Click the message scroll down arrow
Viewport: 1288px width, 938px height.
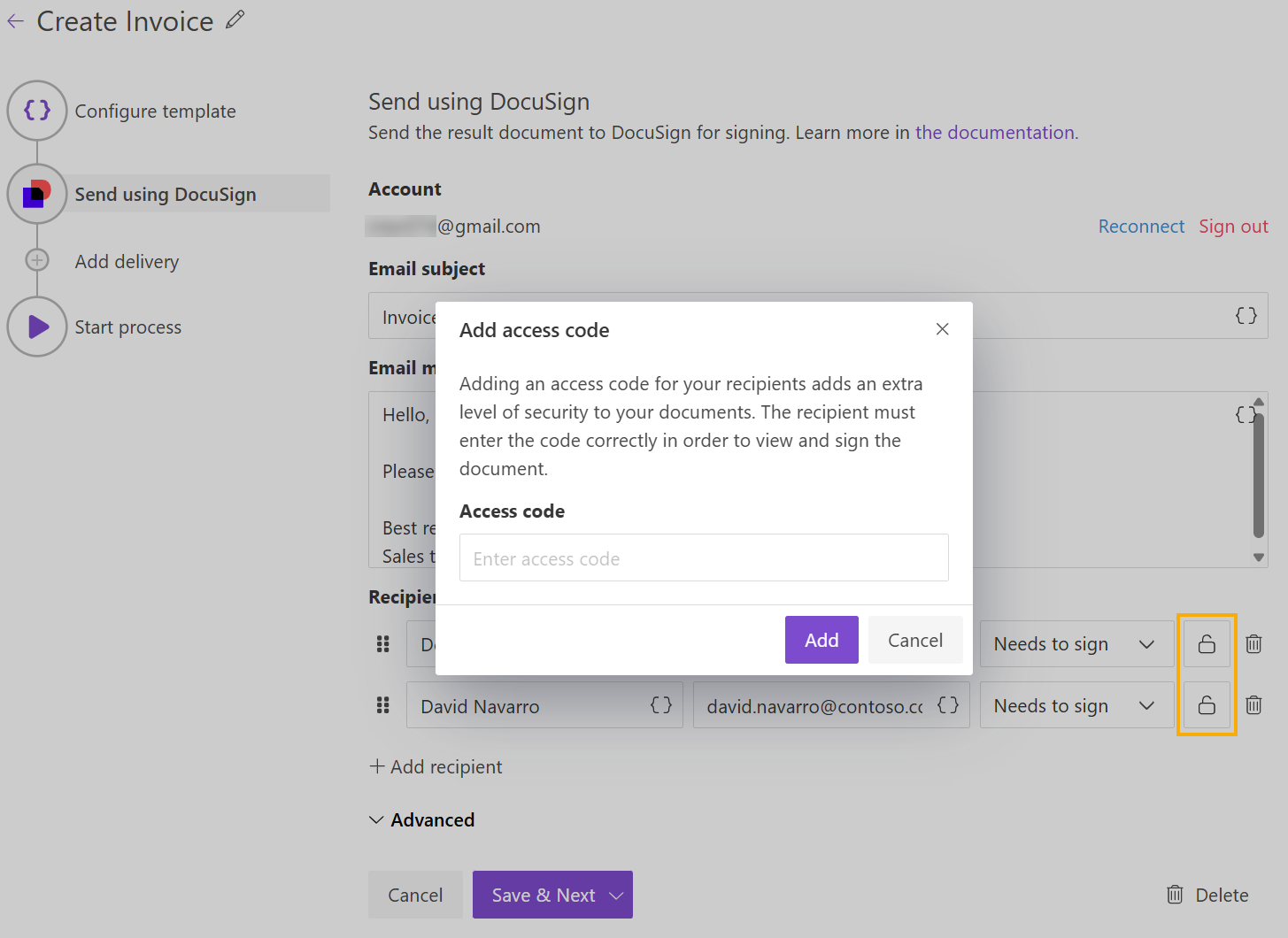point(1259,557)
